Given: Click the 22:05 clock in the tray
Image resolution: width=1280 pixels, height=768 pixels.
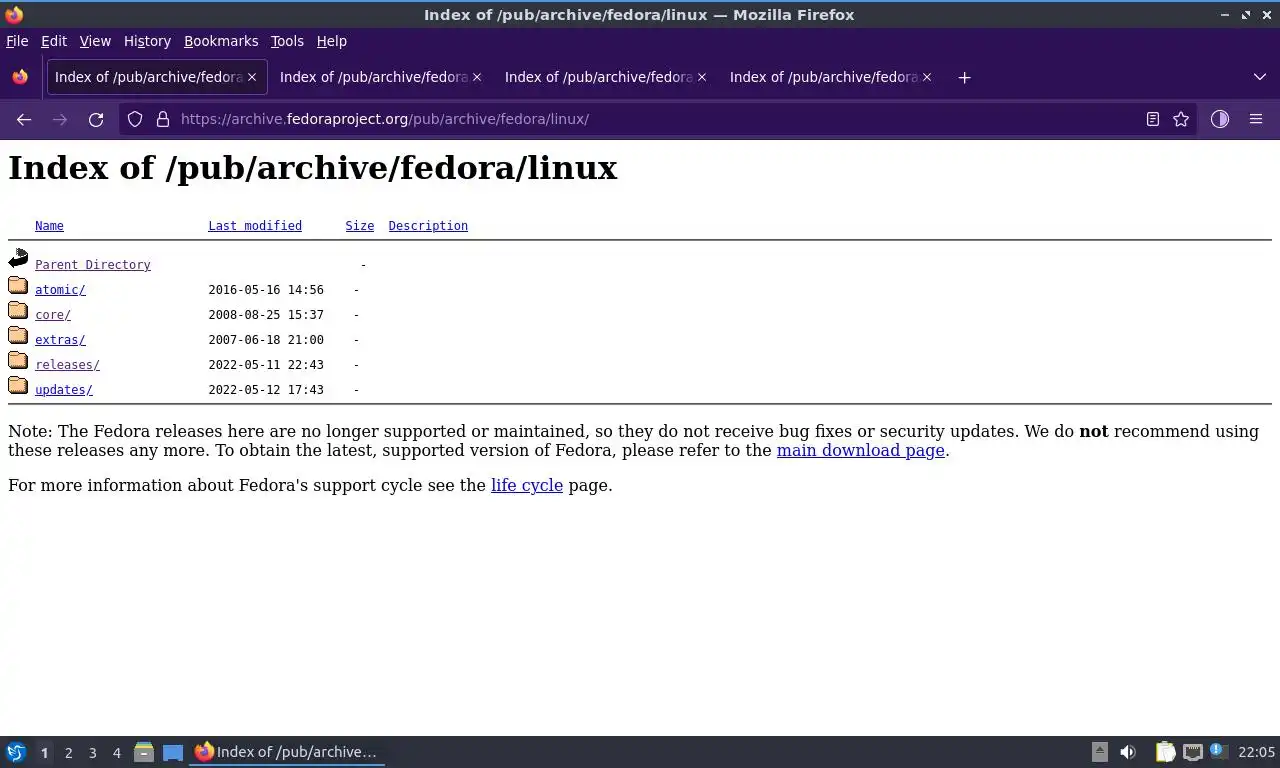Looking at the screenshot, I should pos(1256,752).
